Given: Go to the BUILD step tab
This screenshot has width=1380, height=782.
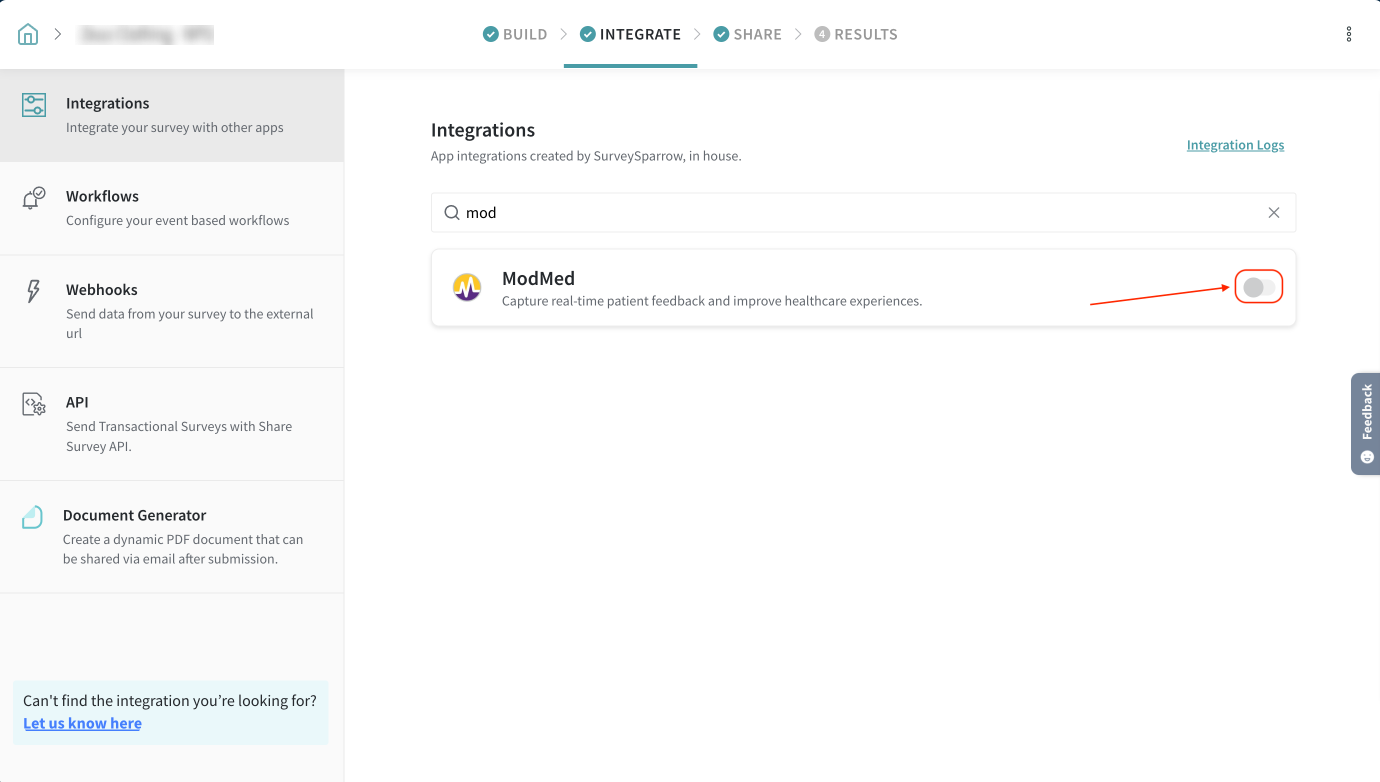Looking at the screenshot, I should click(x=515, y=34).
